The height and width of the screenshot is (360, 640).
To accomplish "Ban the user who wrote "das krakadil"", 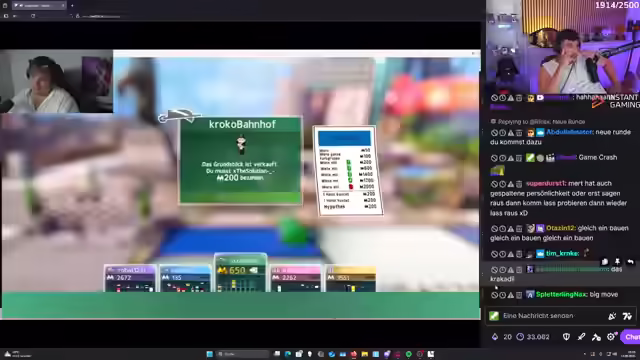I will (x=494, y=270).
